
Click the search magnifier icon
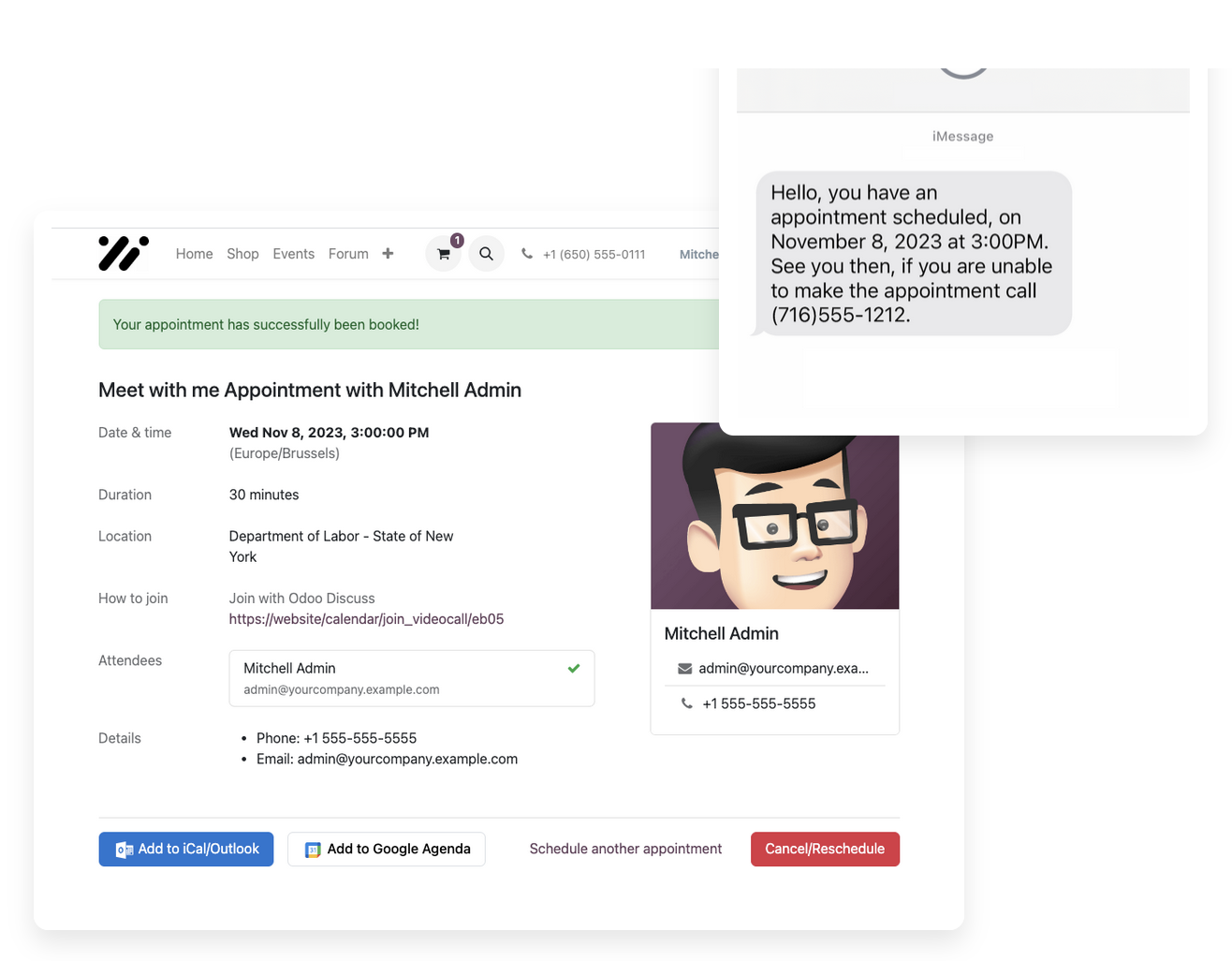point(486,254)
